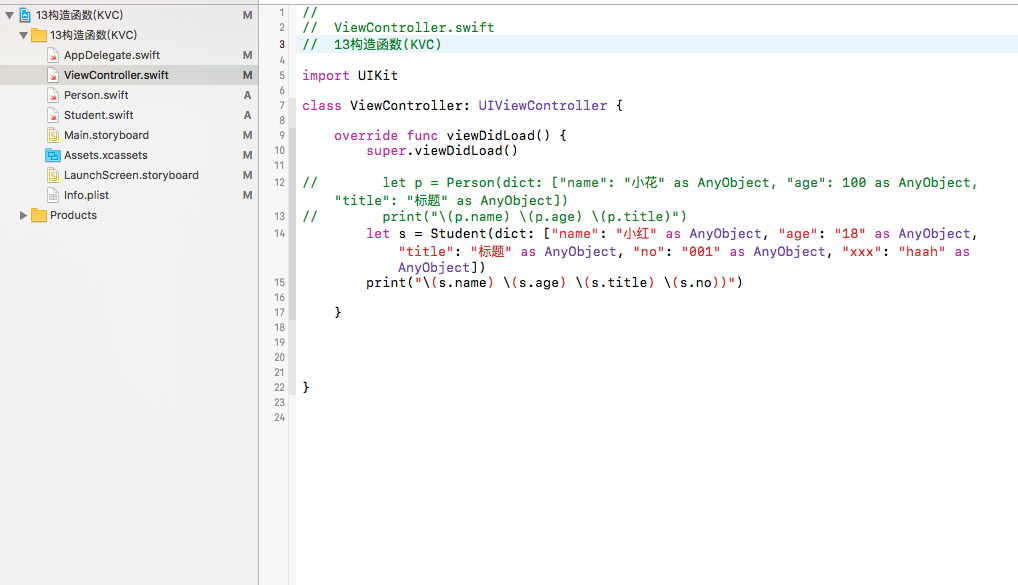Screen dimensions: 1018x585
Task: Click the Main.storyboard file icon
Action: [53, 135]
